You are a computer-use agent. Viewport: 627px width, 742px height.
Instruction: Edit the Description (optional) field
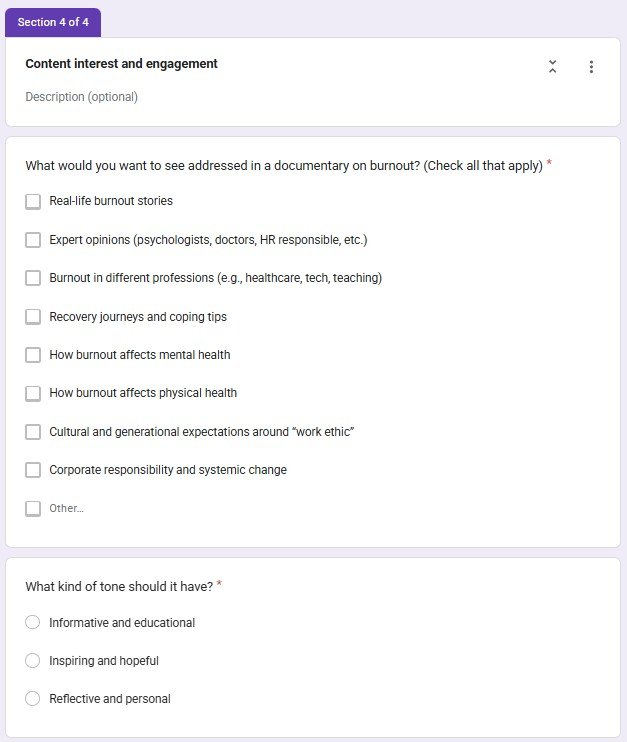tap(81, 97)
